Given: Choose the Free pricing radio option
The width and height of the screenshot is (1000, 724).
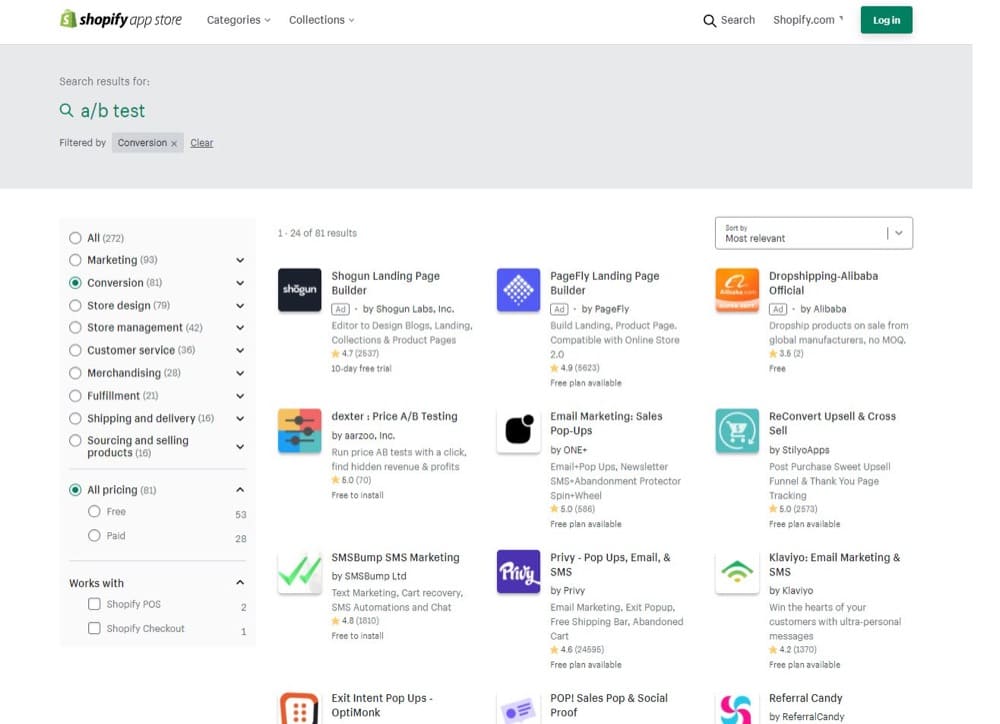Looking at the screenshot, I should pyautogui.click(x=94, y=511).
